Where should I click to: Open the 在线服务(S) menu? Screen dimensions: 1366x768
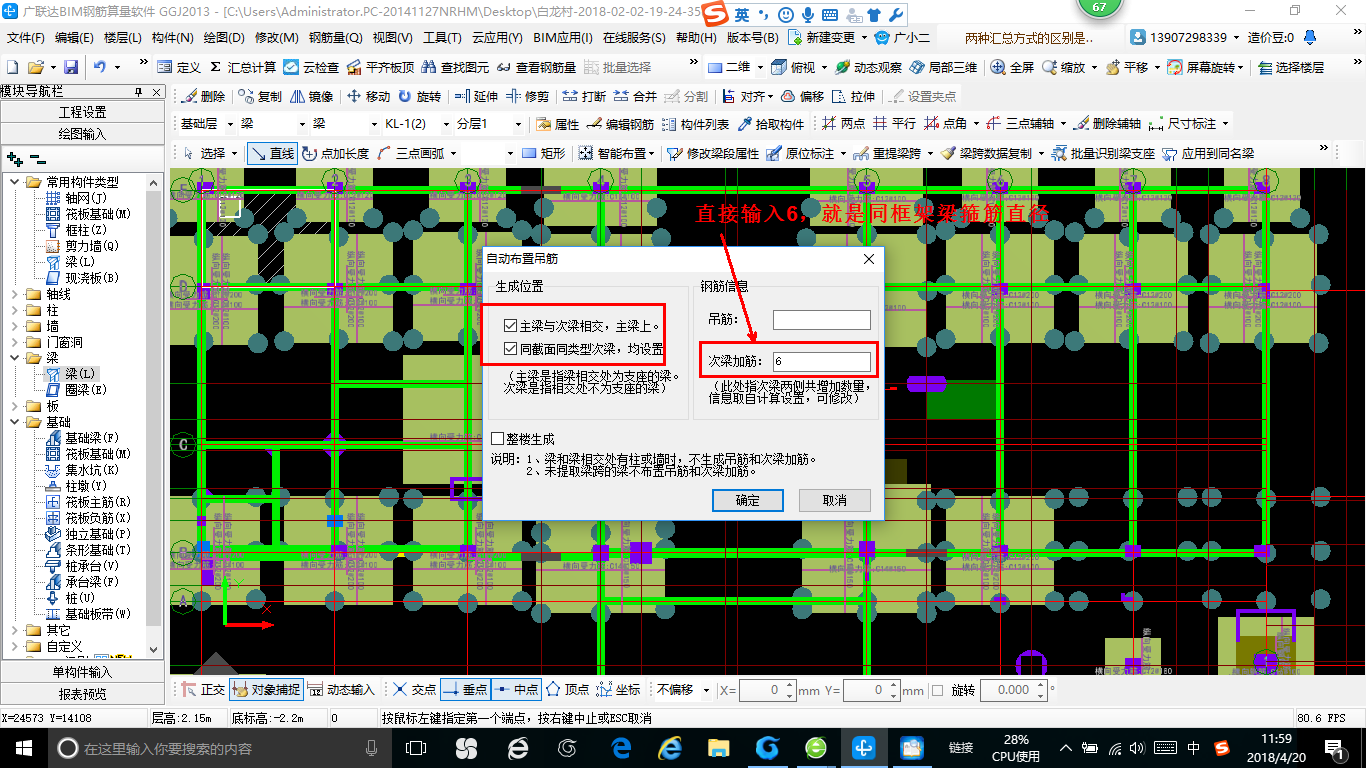click(634, 38)
